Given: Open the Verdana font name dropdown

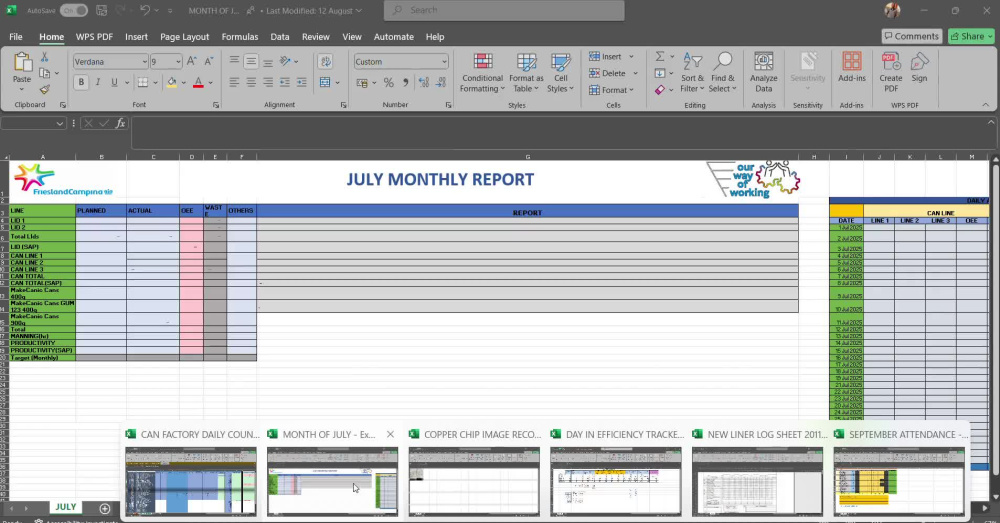Looking at the screenshot, I should click(x=144, y=62).
